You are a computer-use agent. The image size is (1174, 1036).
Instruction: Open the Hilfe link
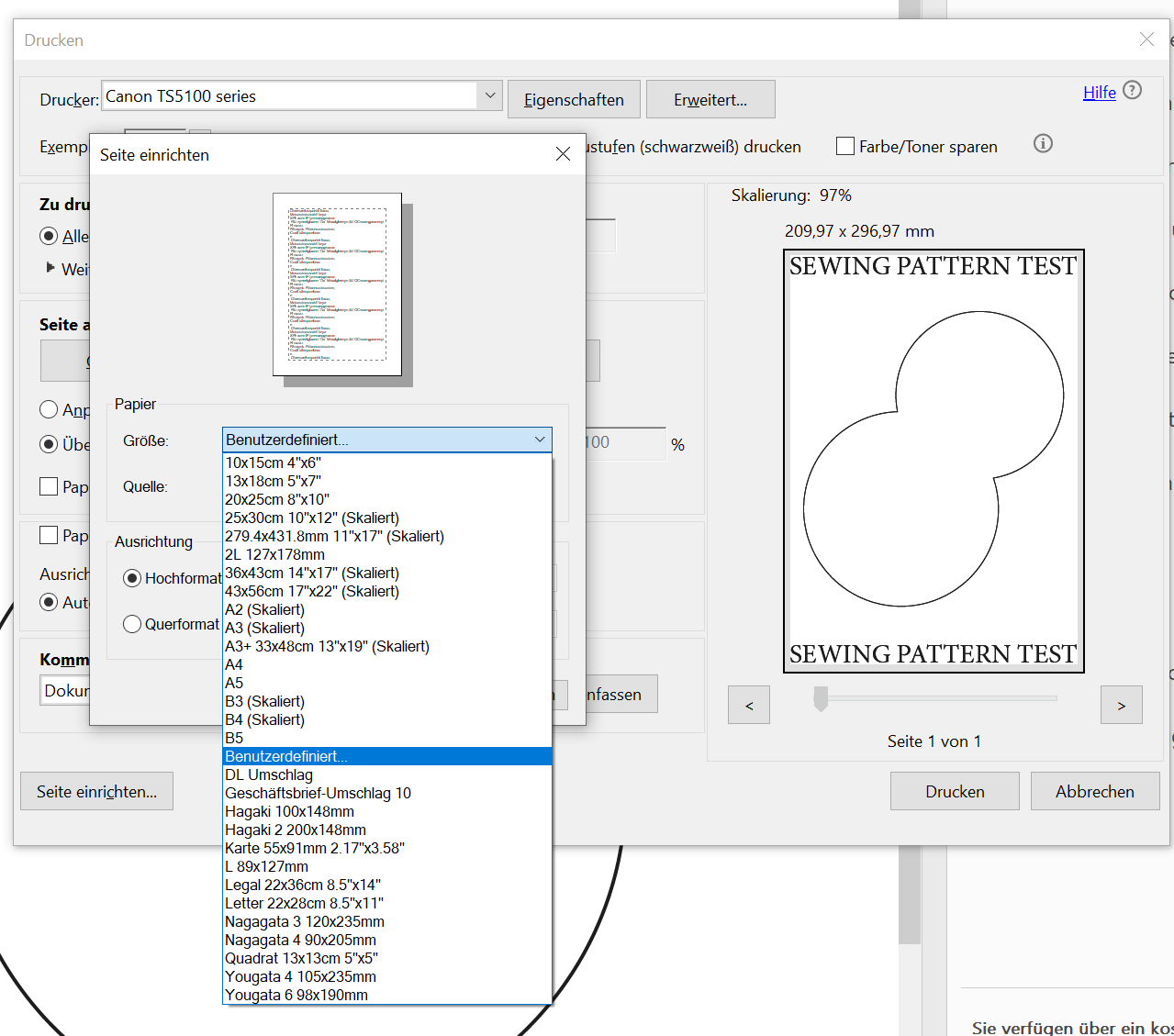pos(1098,92)
